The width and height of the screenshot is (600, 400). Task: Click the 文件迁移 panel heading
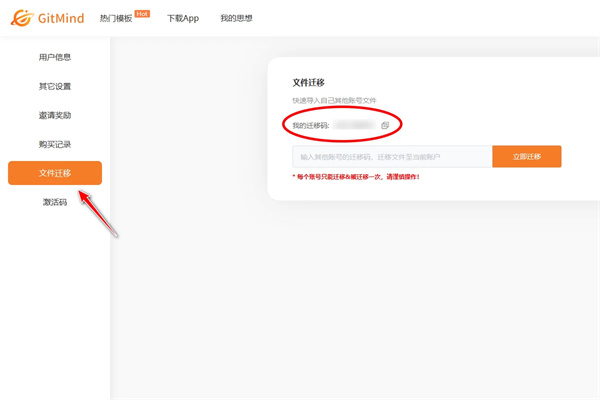pyautogui.click(x=308, y=83)
